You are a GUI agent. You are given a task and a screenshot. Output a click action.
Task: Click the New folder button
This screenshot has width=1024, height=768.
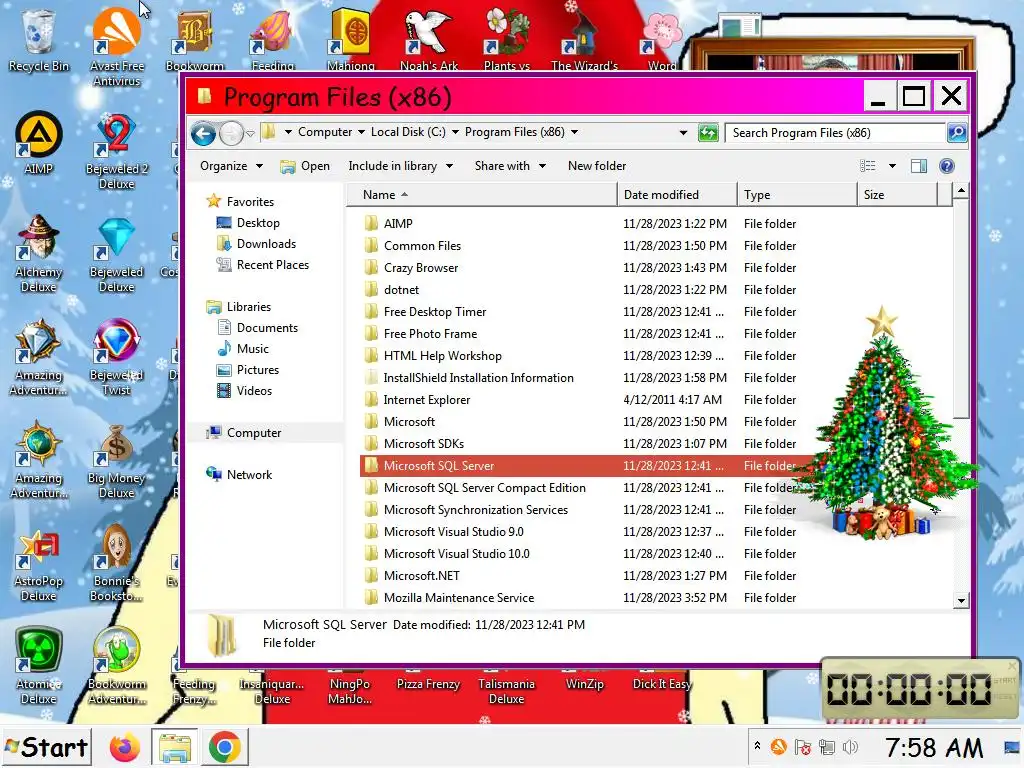click(597, 166)
